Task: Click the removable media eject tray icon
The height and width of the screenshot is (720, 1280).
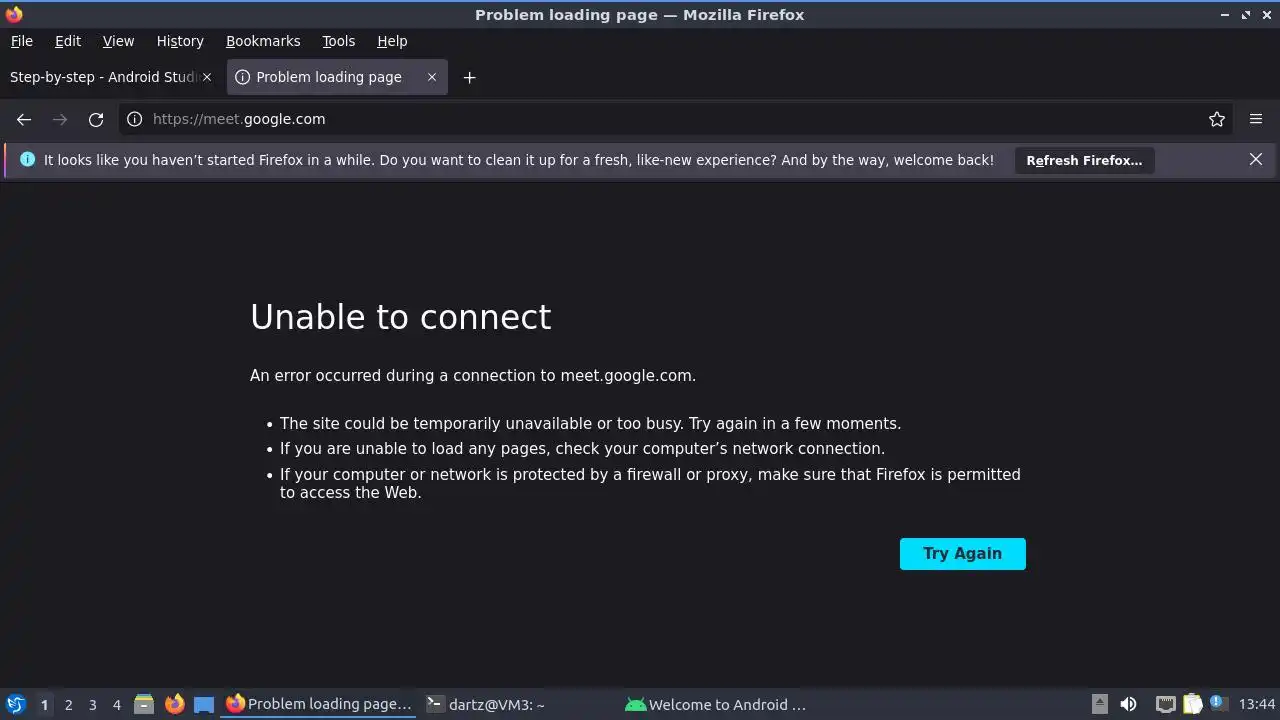Action: click(x=1100, y=704)
